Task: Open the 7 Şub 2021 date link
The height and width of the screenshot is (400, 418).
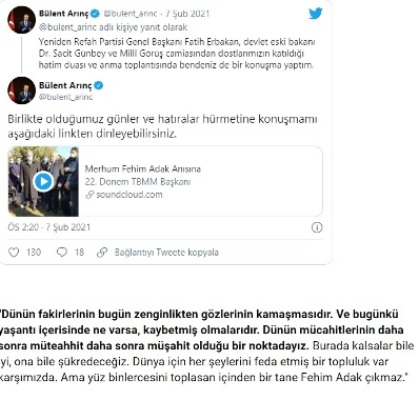Action: tap(187, 14)
